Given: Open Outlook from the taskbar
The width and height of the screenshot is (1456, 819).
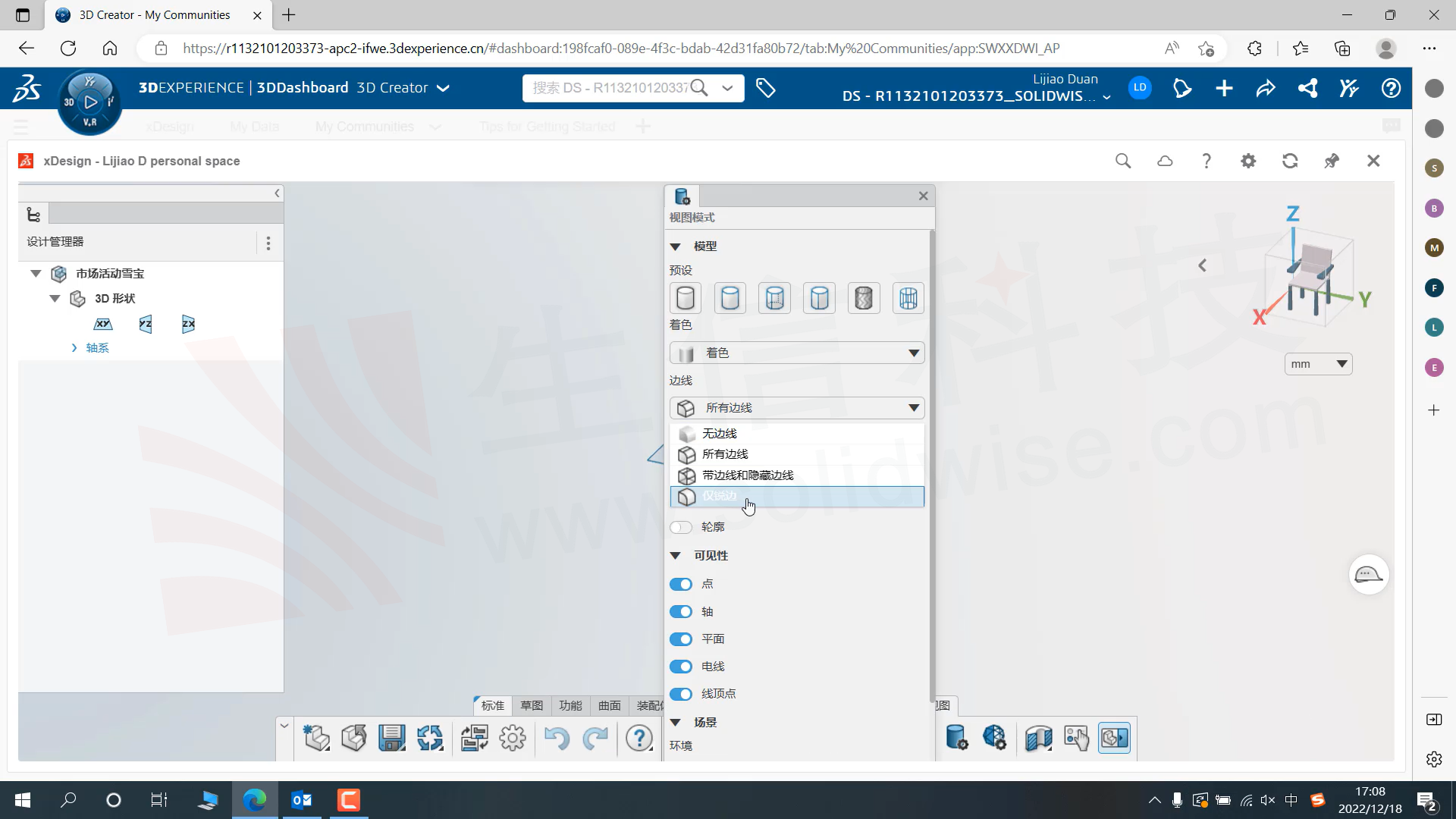Looking at the screenshot, I should [x=302, y=800].
